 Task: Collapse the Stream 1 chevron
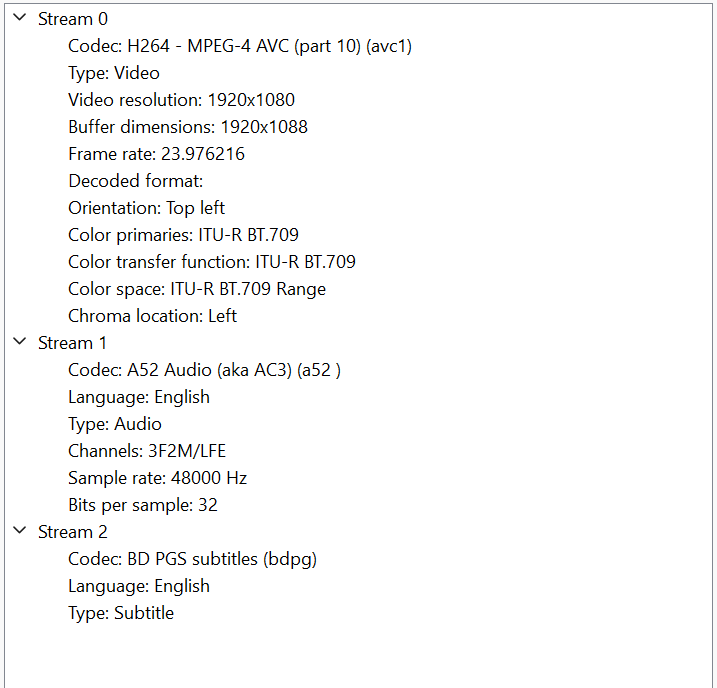click(x=20, y=342)
